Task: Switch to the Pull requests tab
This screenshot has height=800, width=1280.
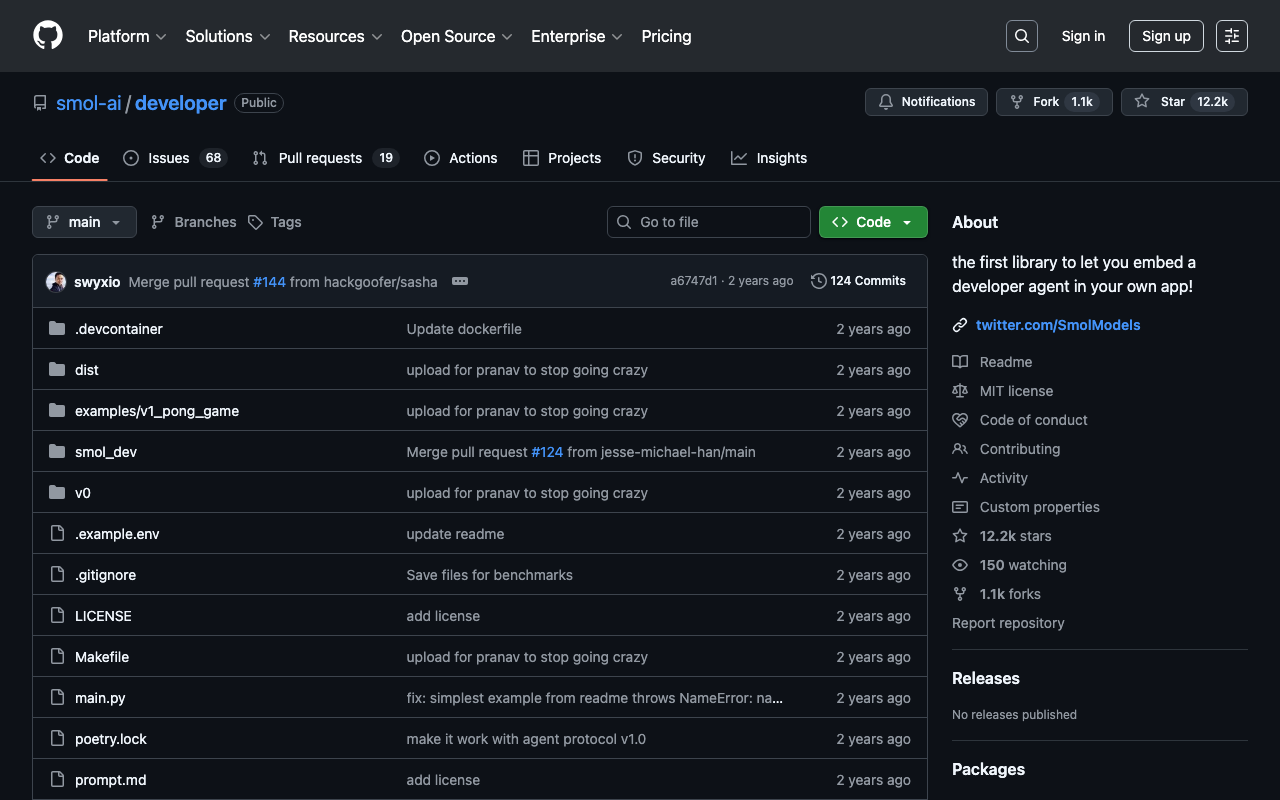Action: pyautogui.click(x=324, y=158)
